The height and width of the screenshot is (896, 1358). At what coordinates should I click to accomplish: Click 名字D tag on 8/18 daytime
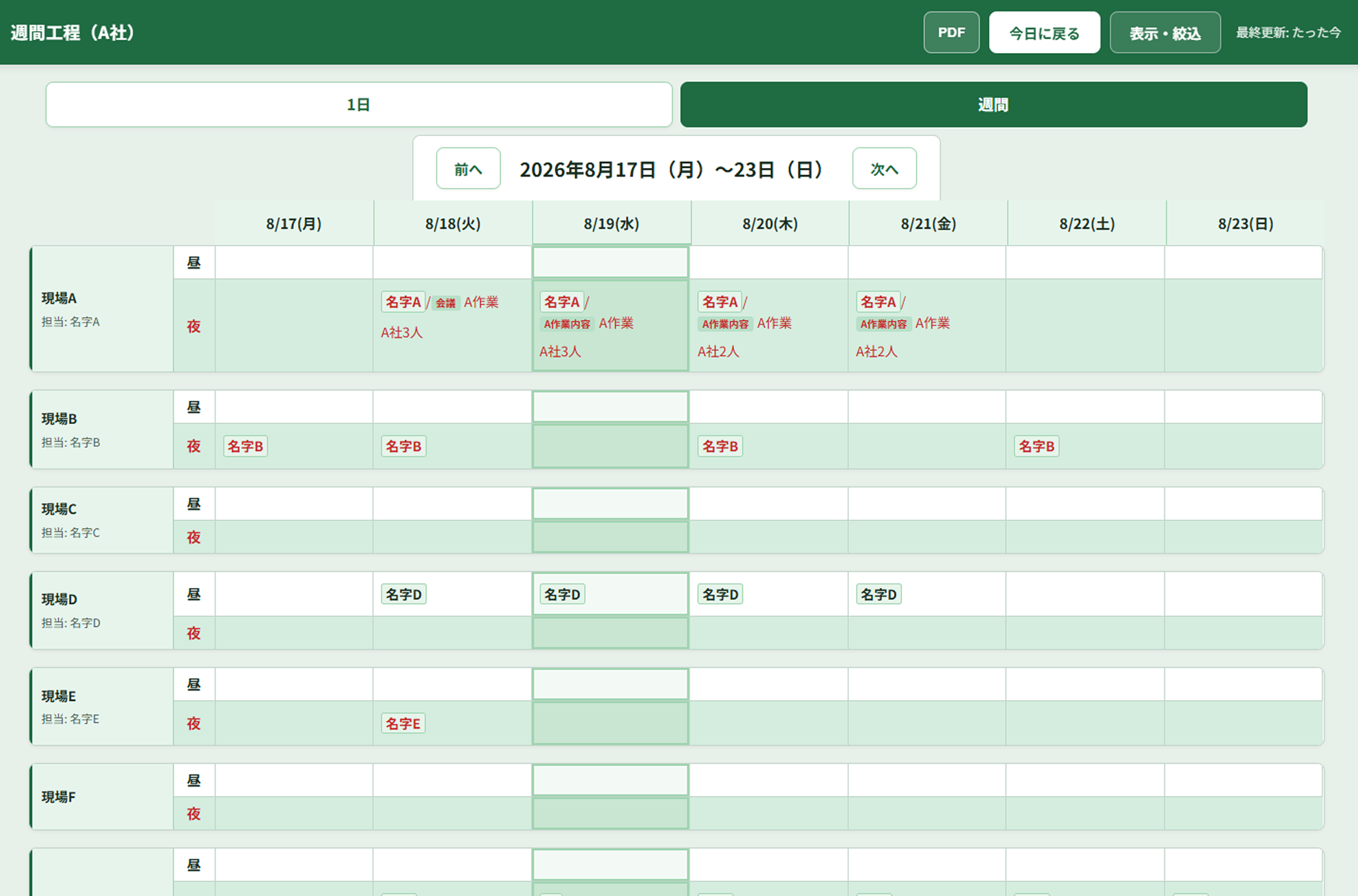point(404,594)
